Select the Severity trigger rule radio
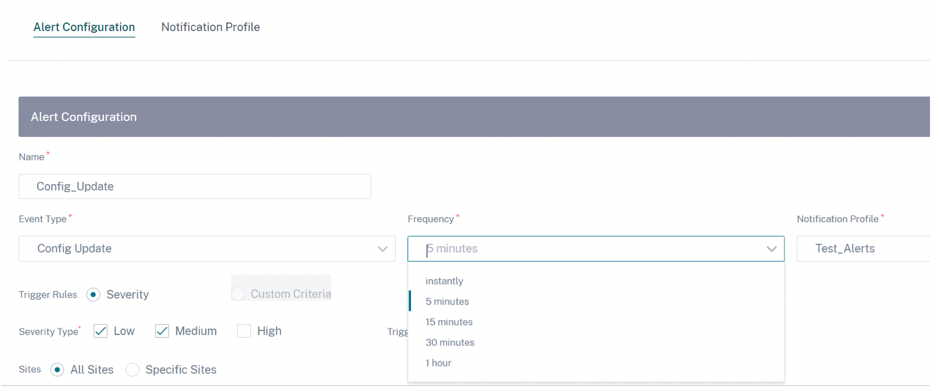Screen dimensions: 939x391 click(x=93, y=295)
